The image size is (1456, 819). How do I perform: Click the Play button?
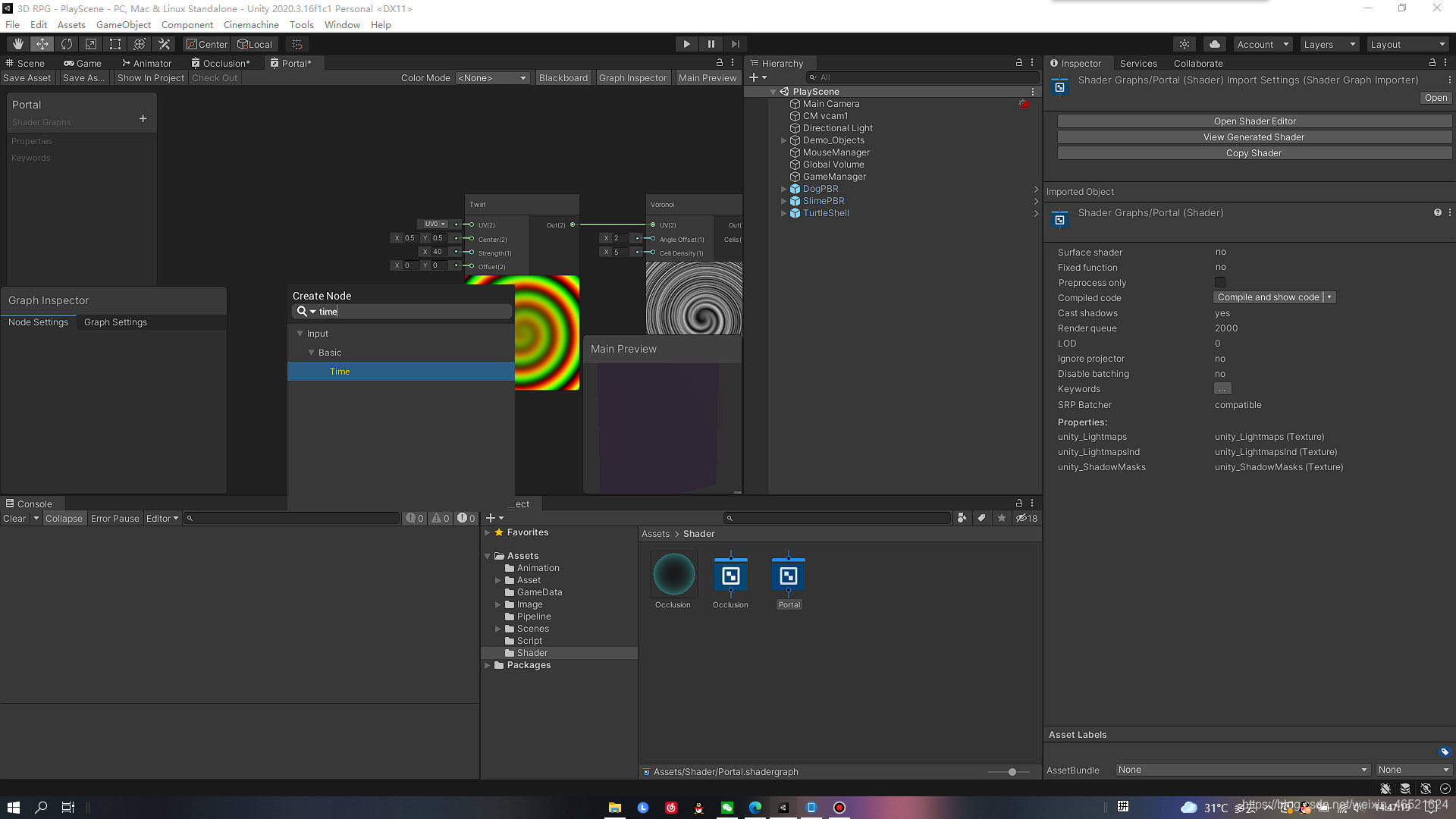click(686, 44)
